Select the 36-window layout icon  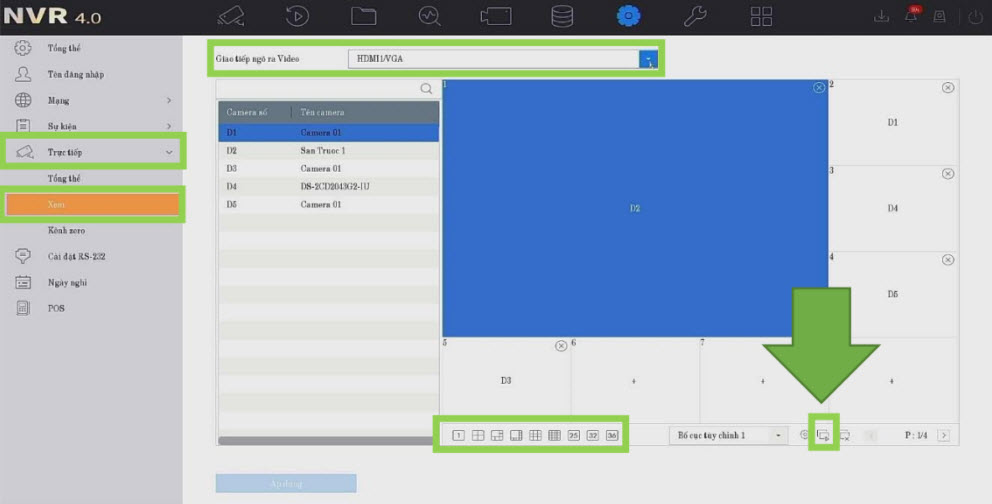click(x=612, y=436)
